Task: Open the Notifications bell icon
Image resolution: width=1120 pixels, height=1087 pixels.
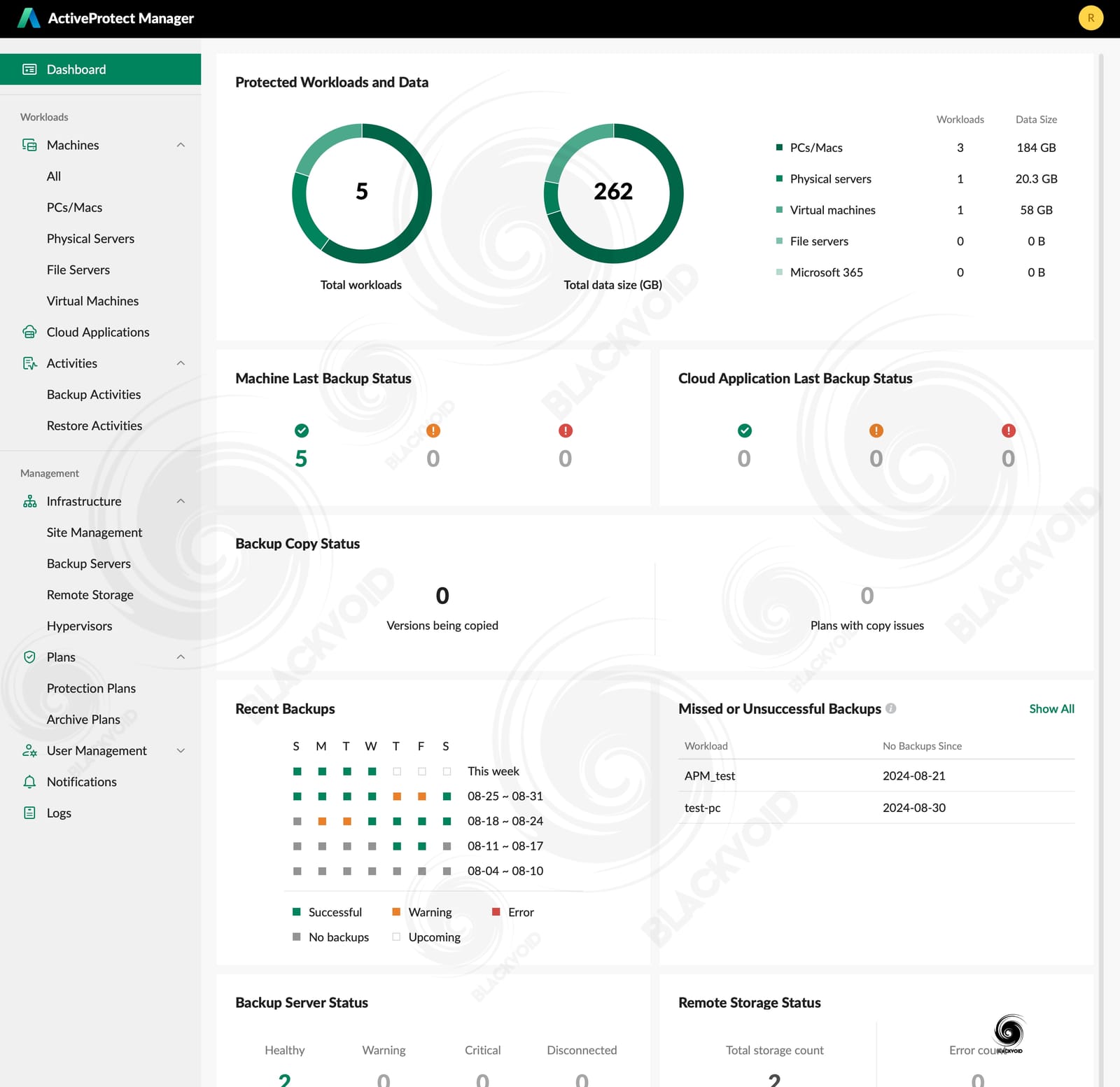Action: coord(29,782)
